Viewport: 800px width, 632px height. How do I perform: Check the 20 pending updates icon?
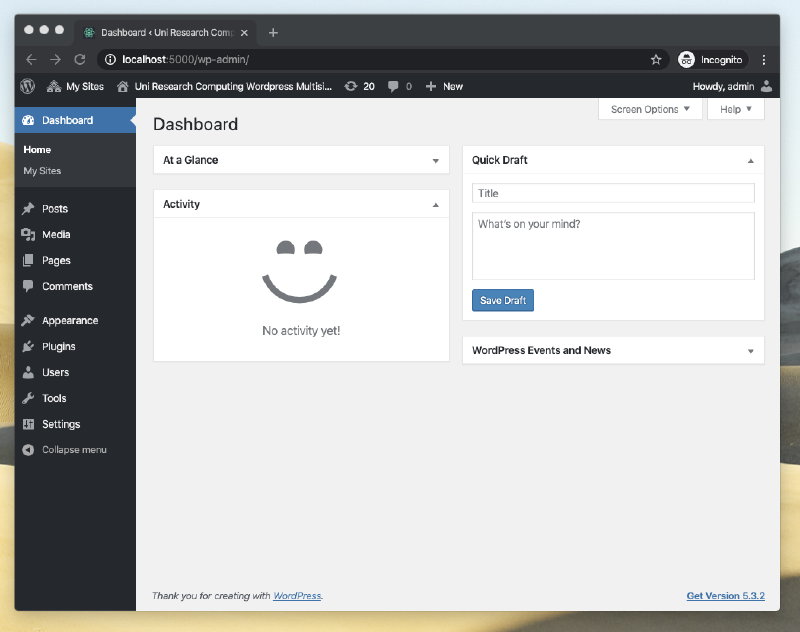pos(359,86)
